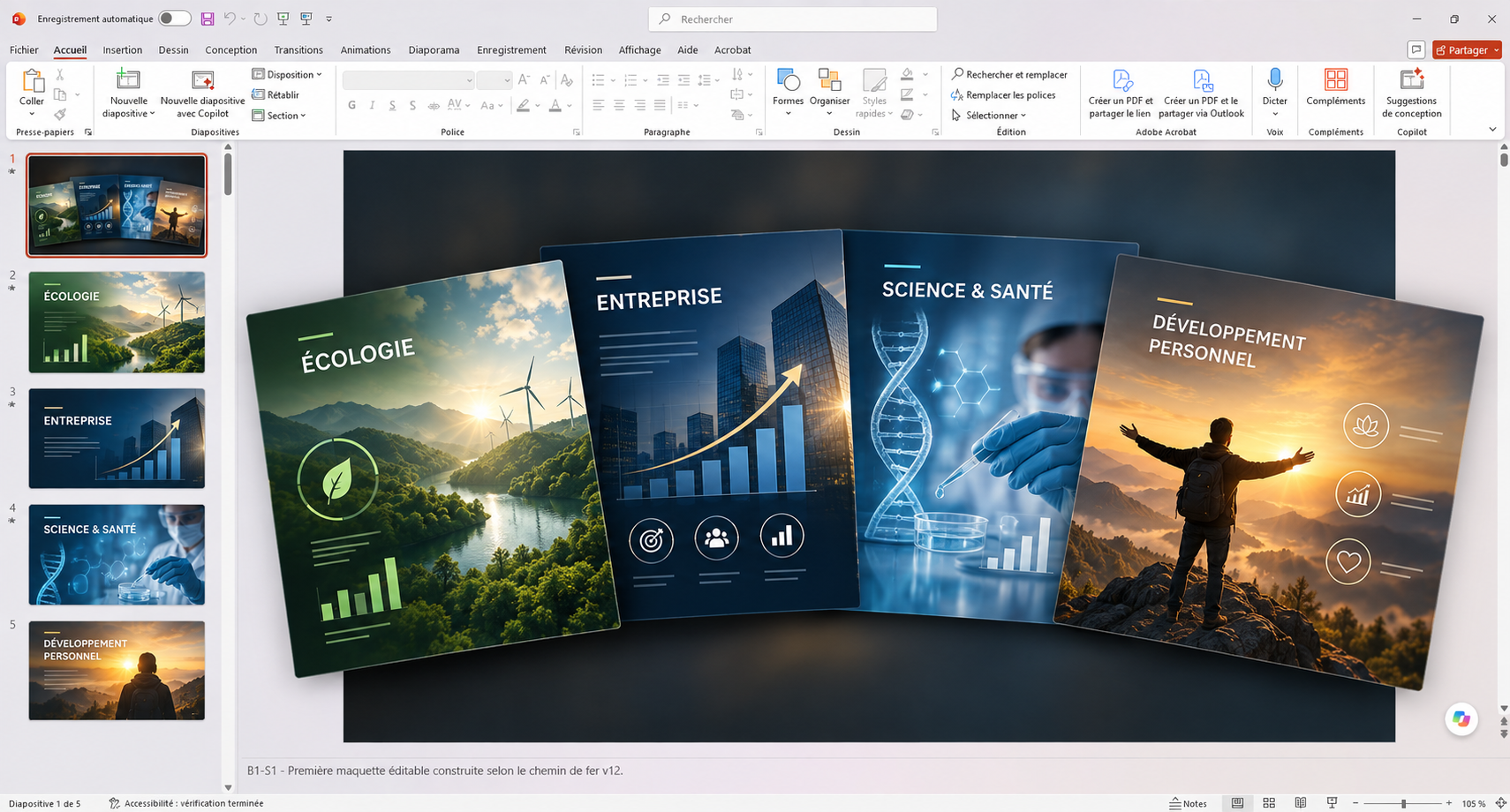Image resolution: width=1510 pixels, height=812 pixels.
Task: Expand the Sélectionner dropdown
Action: (x=989, y=115)
